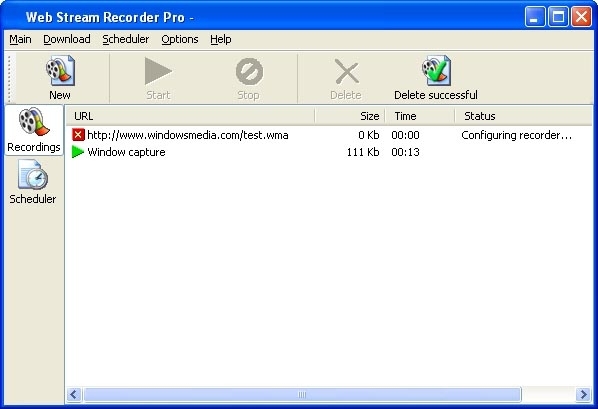Click the New recording toolbar icon
Image resolution: width=598 pixels, height=409 pixels.
(60, 71)
